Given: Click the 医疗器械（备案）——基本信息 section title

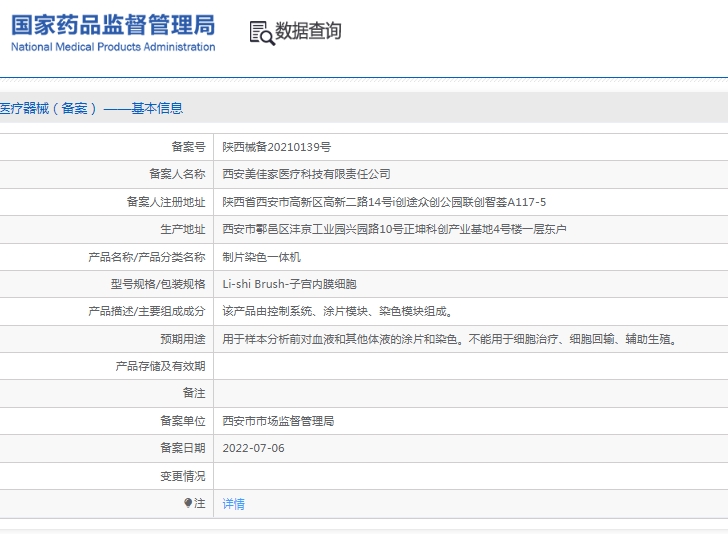Looking at the screenshot, I should [91, 108].
